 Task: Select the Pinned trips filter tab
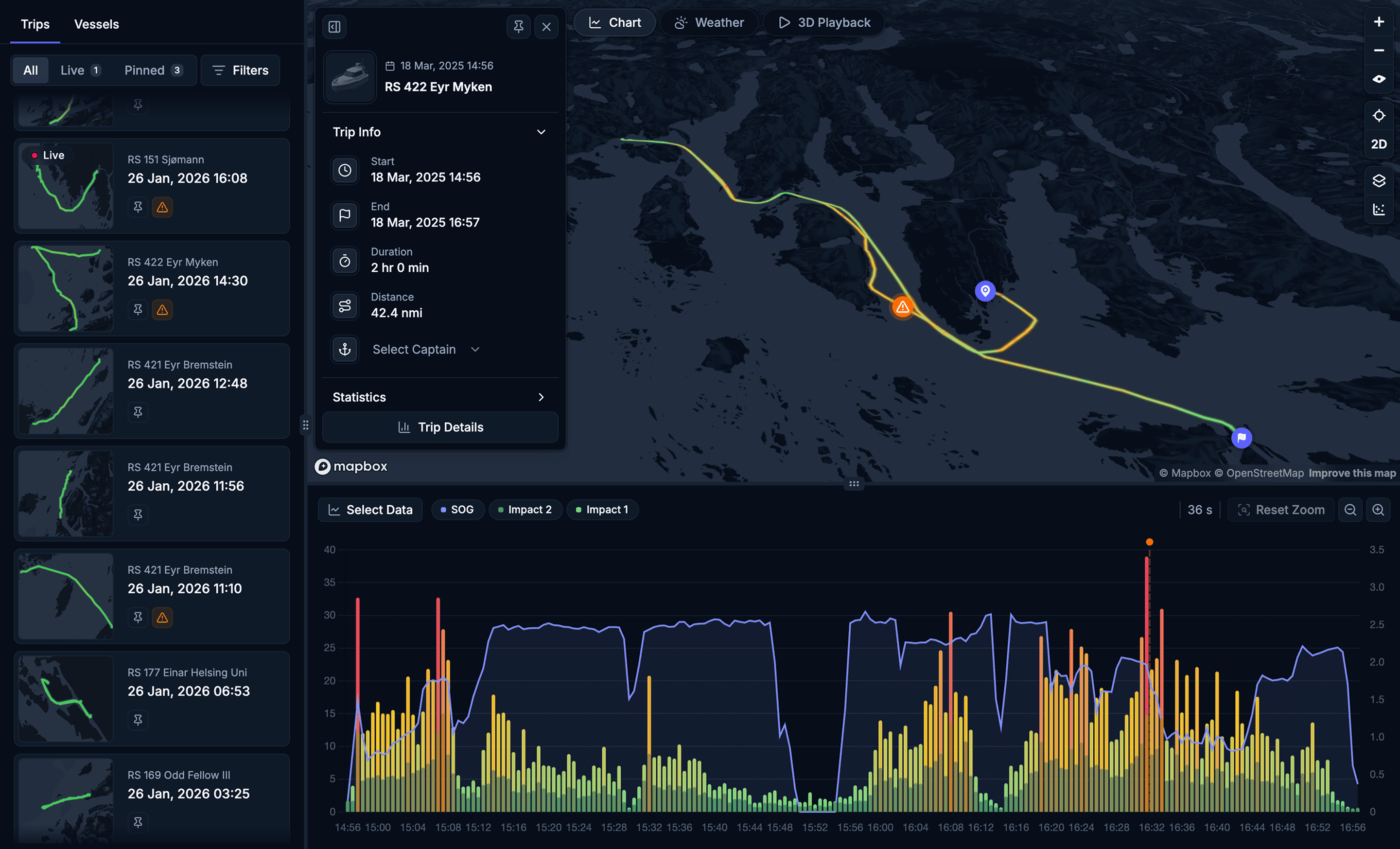click(x=152, y=70)
